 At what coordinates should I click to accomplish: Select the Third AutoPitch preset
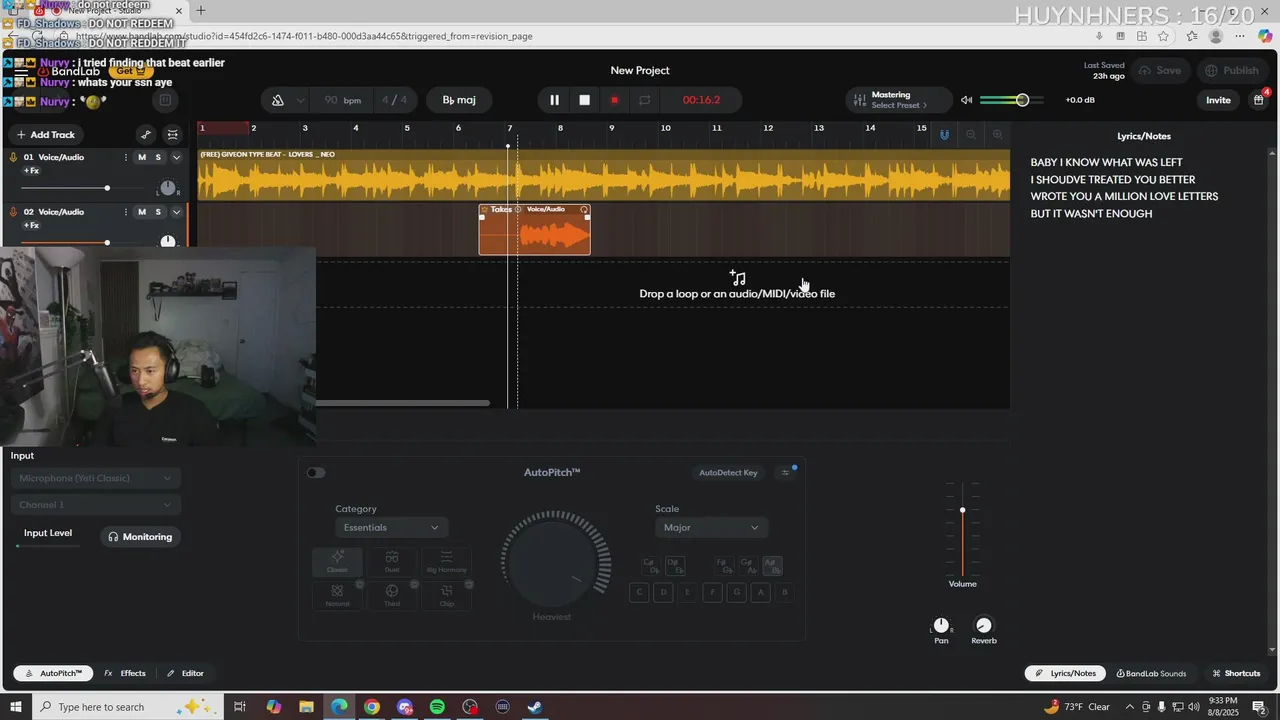392,596
